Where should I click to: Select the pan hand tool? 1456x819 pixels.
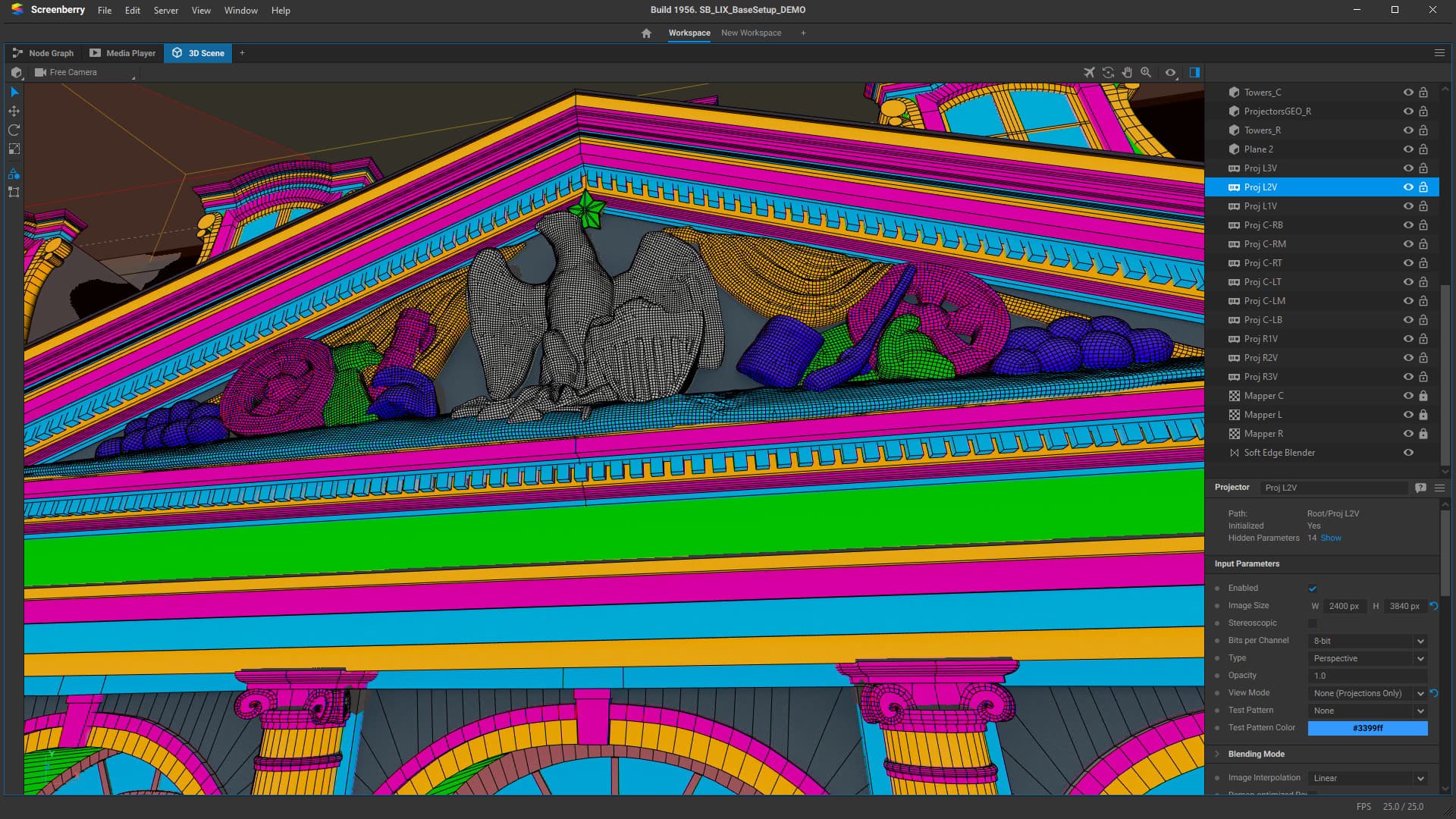[1127, 73]
